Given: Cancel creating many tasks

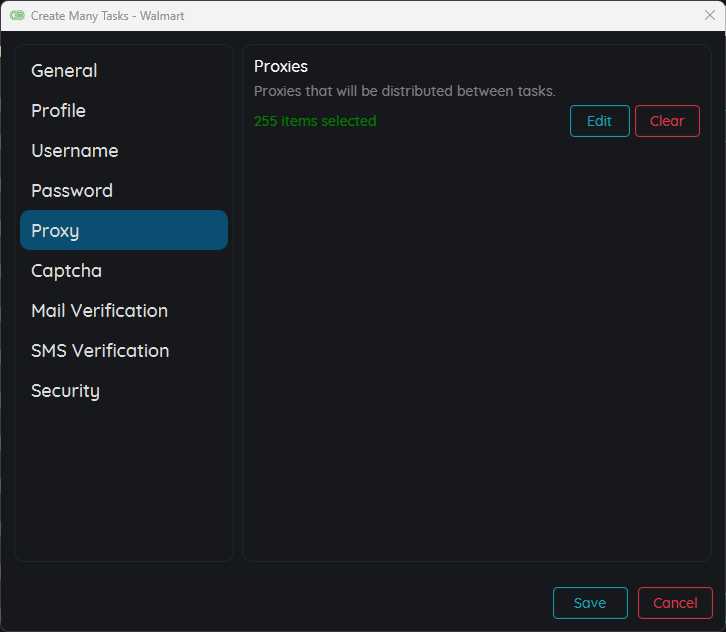Looking at the screenshot, I should (x=675, y=603).
